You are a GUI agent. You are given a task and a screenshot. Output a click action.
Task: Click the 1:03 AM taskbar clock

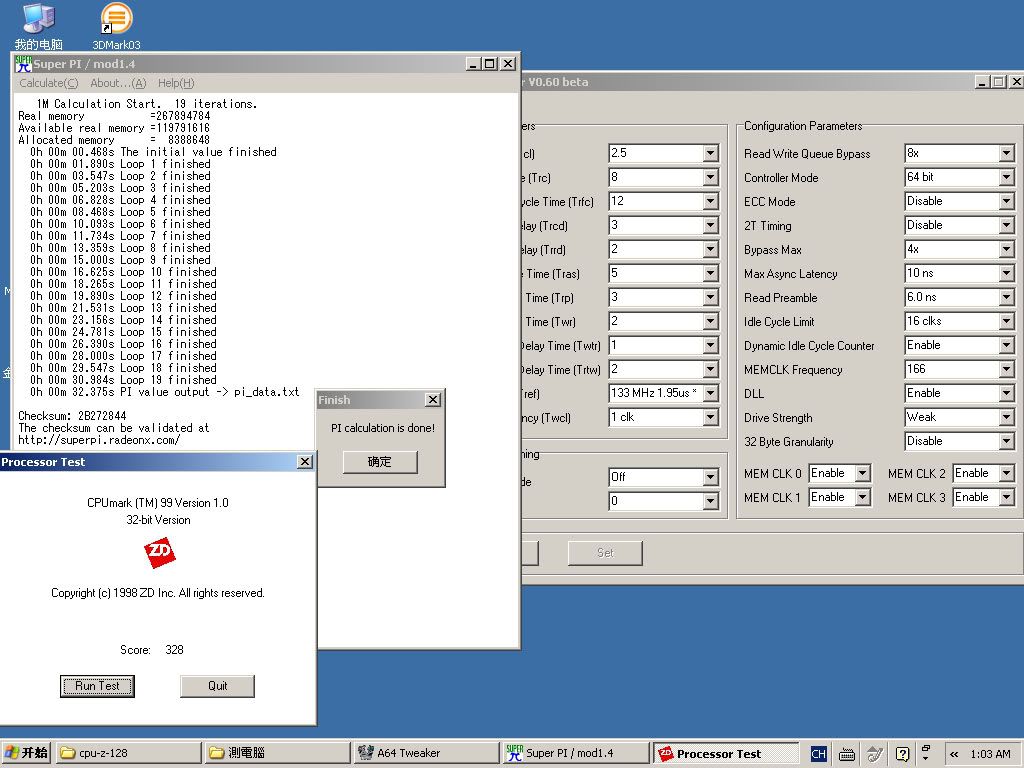(x=990, y=754)
